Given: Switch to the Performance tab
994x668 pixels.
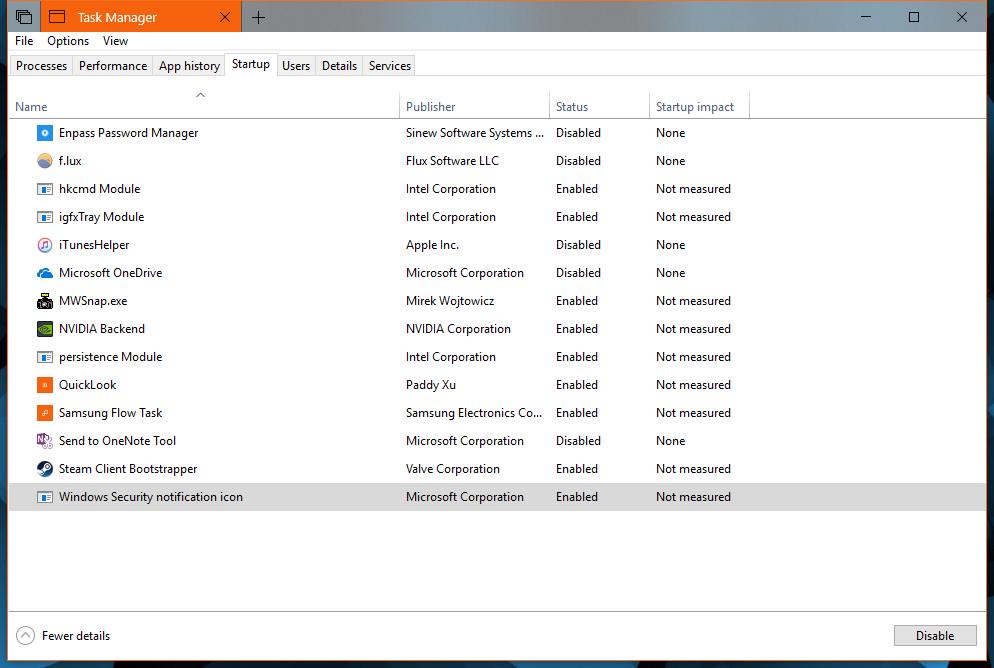Looking at the screenshot, I should (x=113, y=65).
